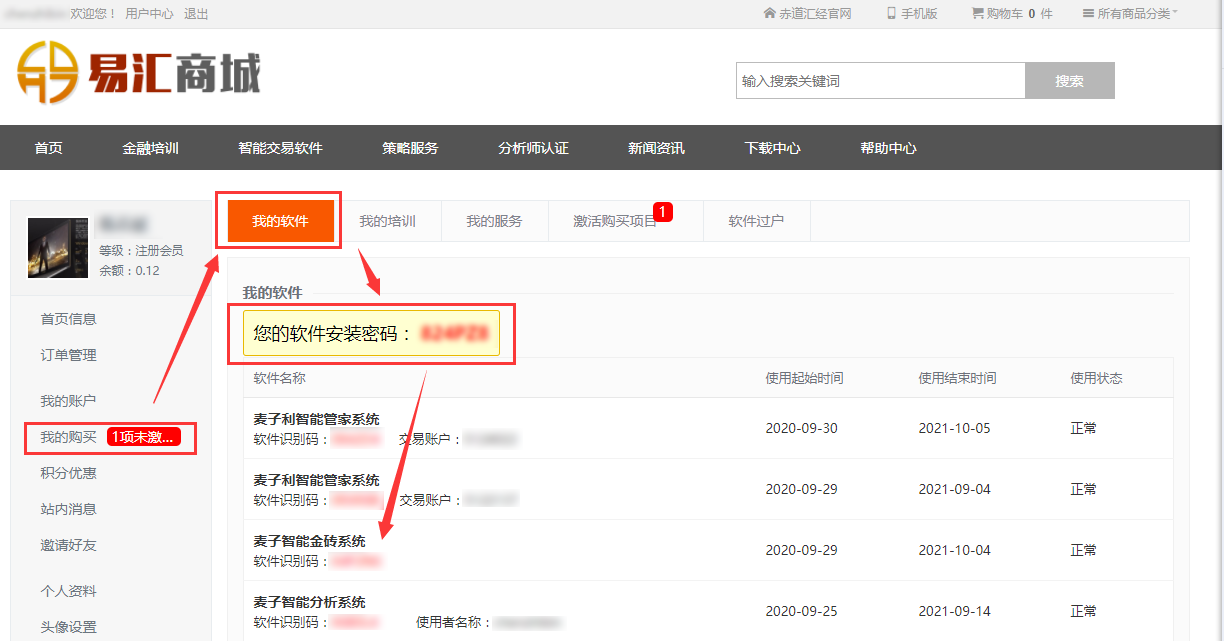Open the 帮助中心 navigation item
This screenshot has width=1224, height=641.
(888, 148)
